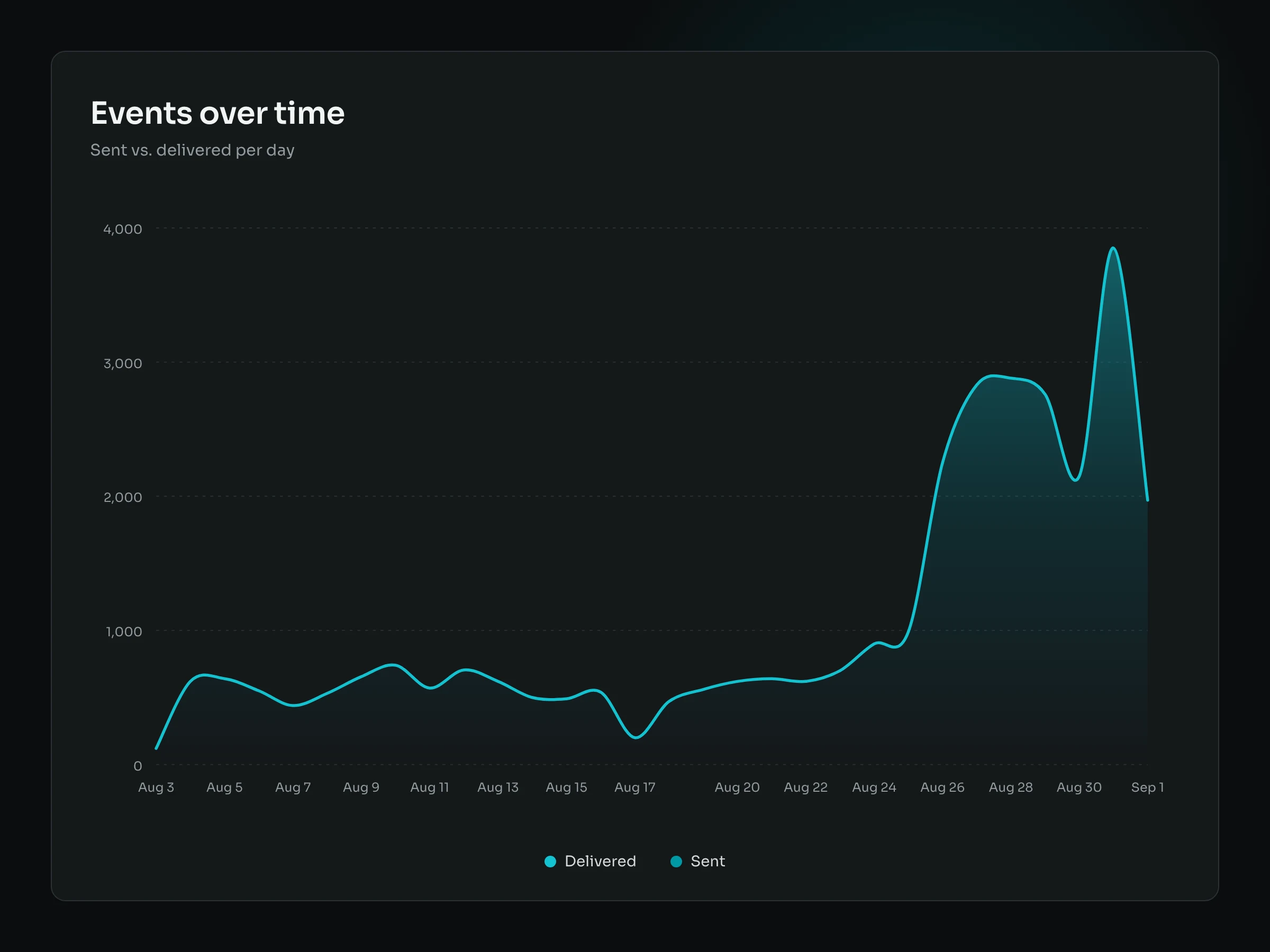This screenshot has width=1270, height=952.
Task: Toggle the Sent series in the legend
Action: (697, 862)
